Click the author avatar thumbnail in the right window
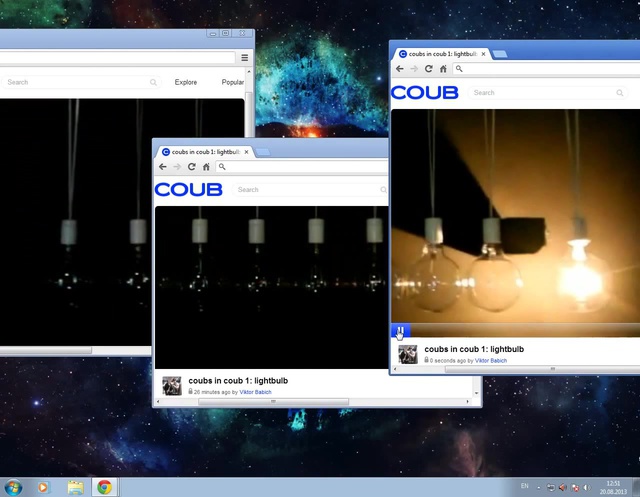This screenshot has width=640, height=497. 408,354
